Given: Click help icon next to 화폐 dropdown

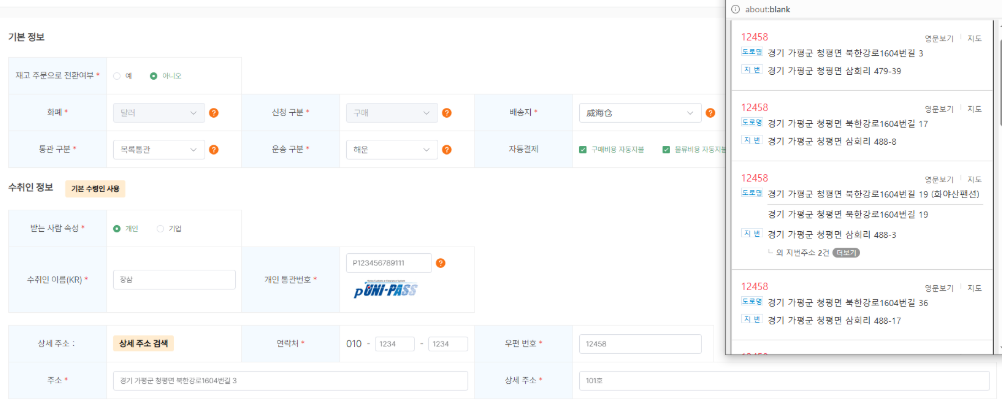Looking at the screenshot, I should tap(214, 112).
